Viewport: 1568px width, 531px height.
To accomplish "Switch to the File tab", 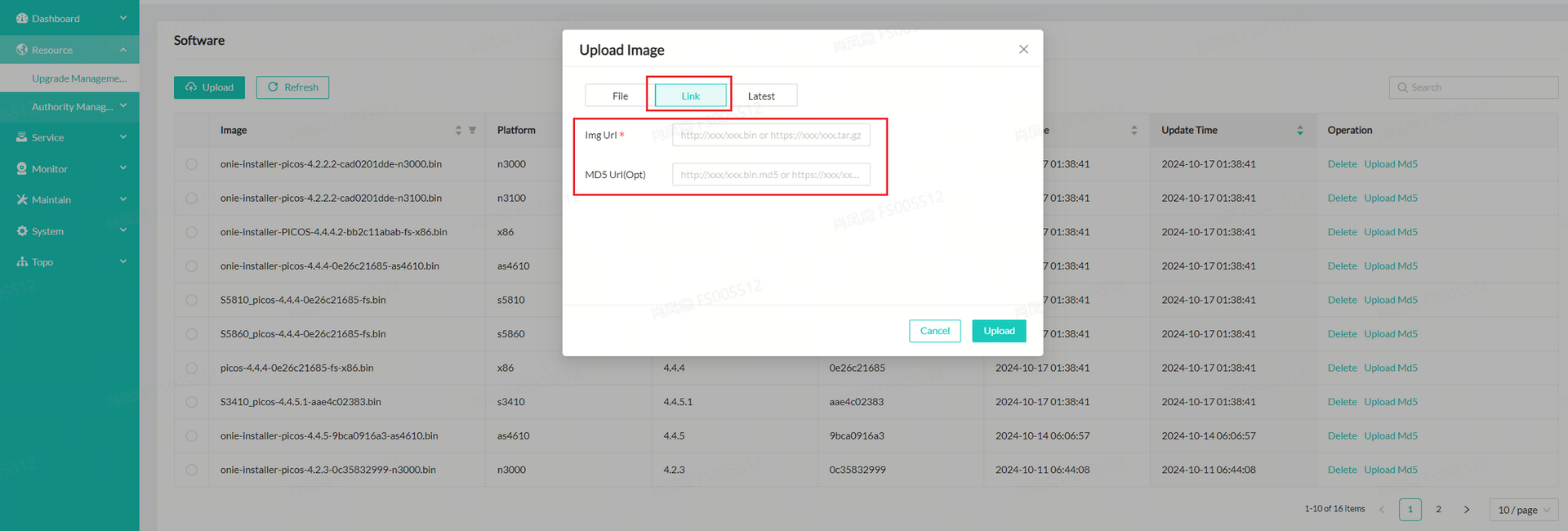I will click(620, 96).
